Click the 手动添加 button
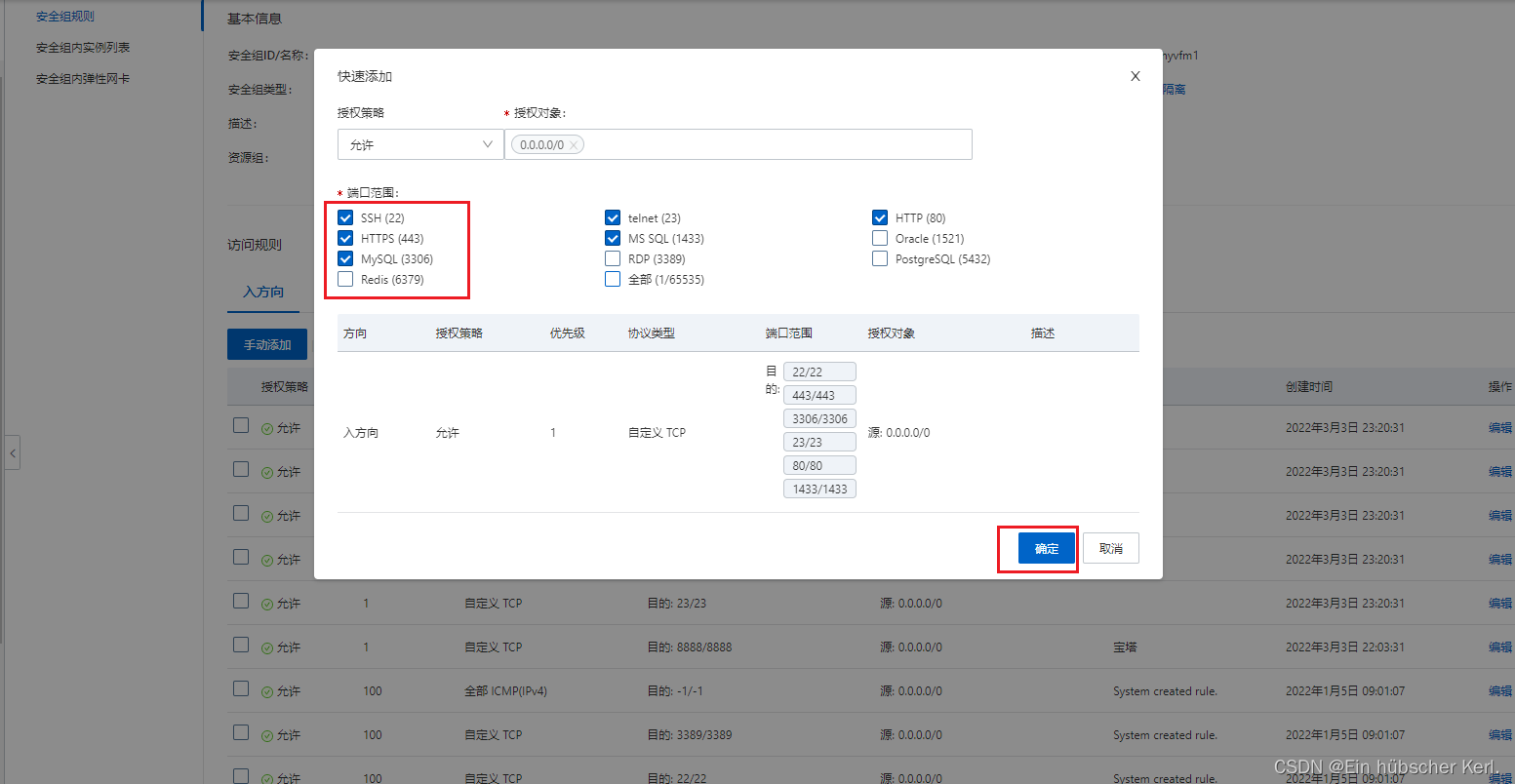 point(267,344)
